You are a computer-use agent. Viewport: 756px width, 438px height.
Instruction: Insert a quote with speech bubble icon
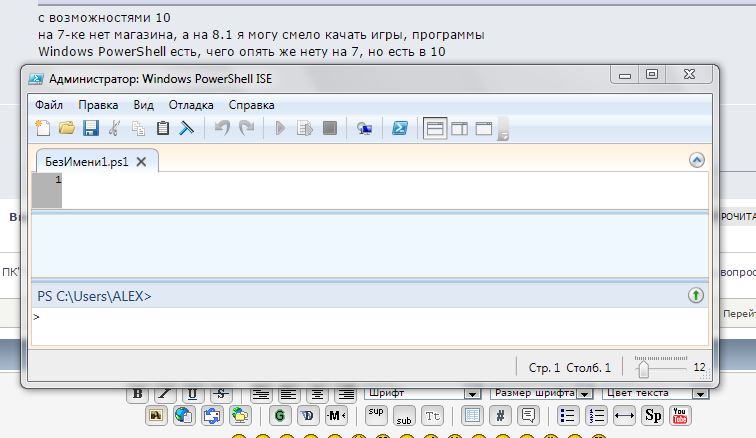point(528,415)
